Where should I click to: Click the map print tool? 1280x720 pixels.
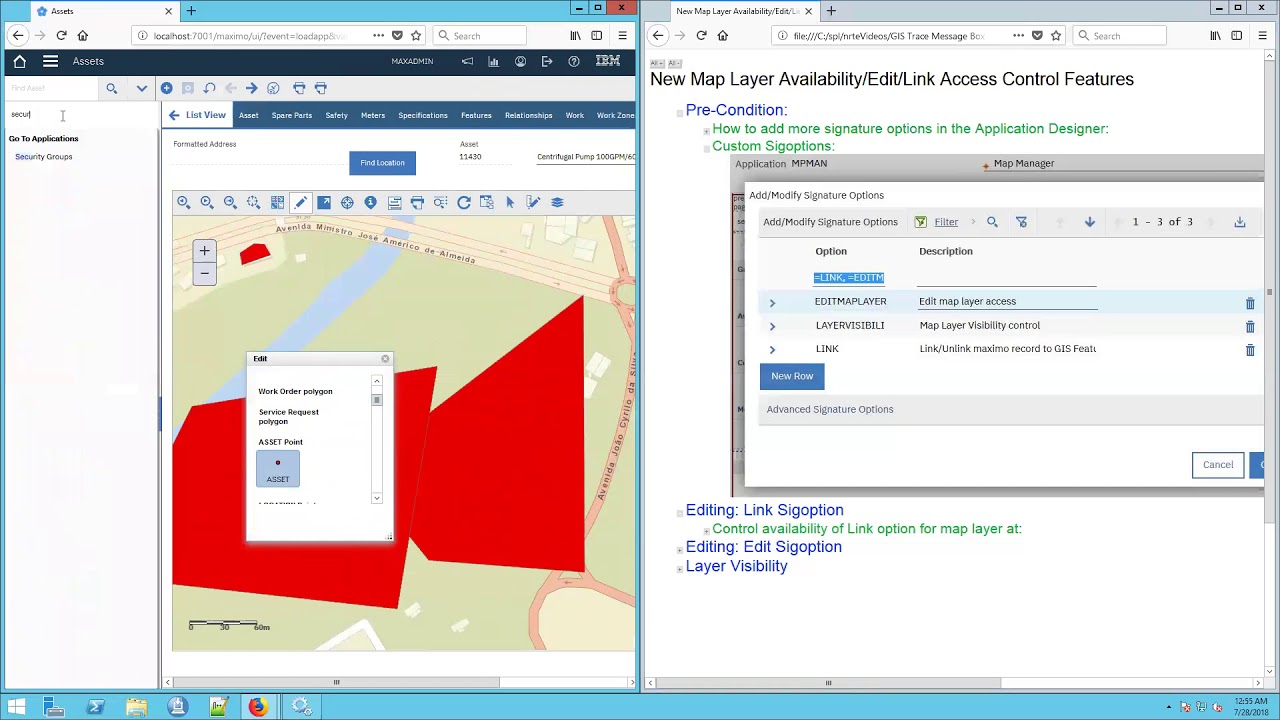(x=417, y=202)
